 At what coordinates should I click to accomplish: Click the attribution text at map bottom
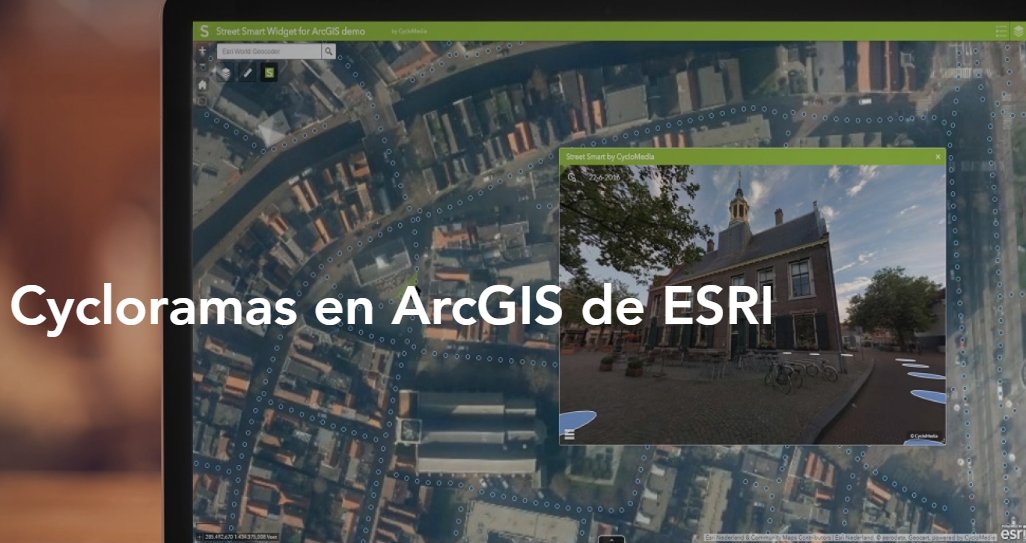coord(851,538)
